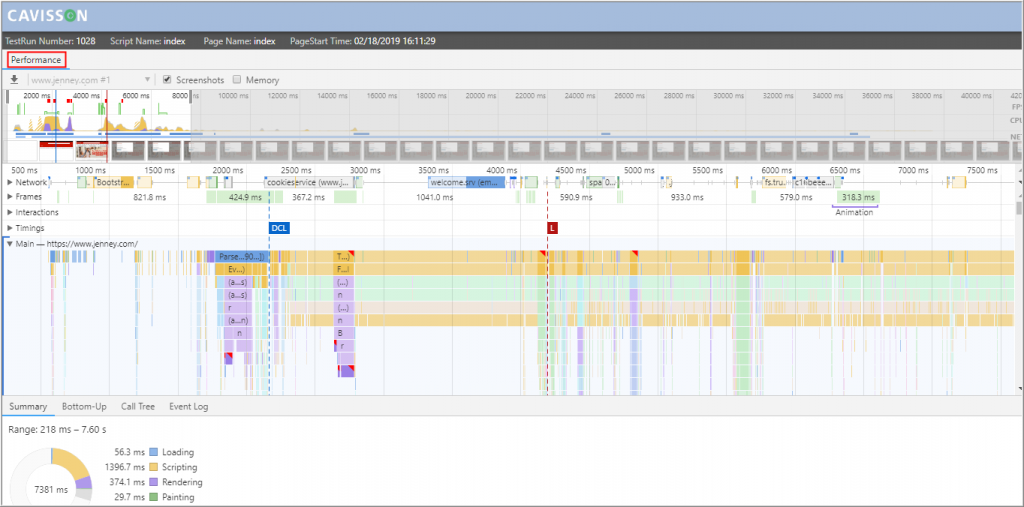Image resolution: width=1024 pixels, height=507 pixels.
Task: Select the Ev... flame chart block
Action: (x=236, y=269)
